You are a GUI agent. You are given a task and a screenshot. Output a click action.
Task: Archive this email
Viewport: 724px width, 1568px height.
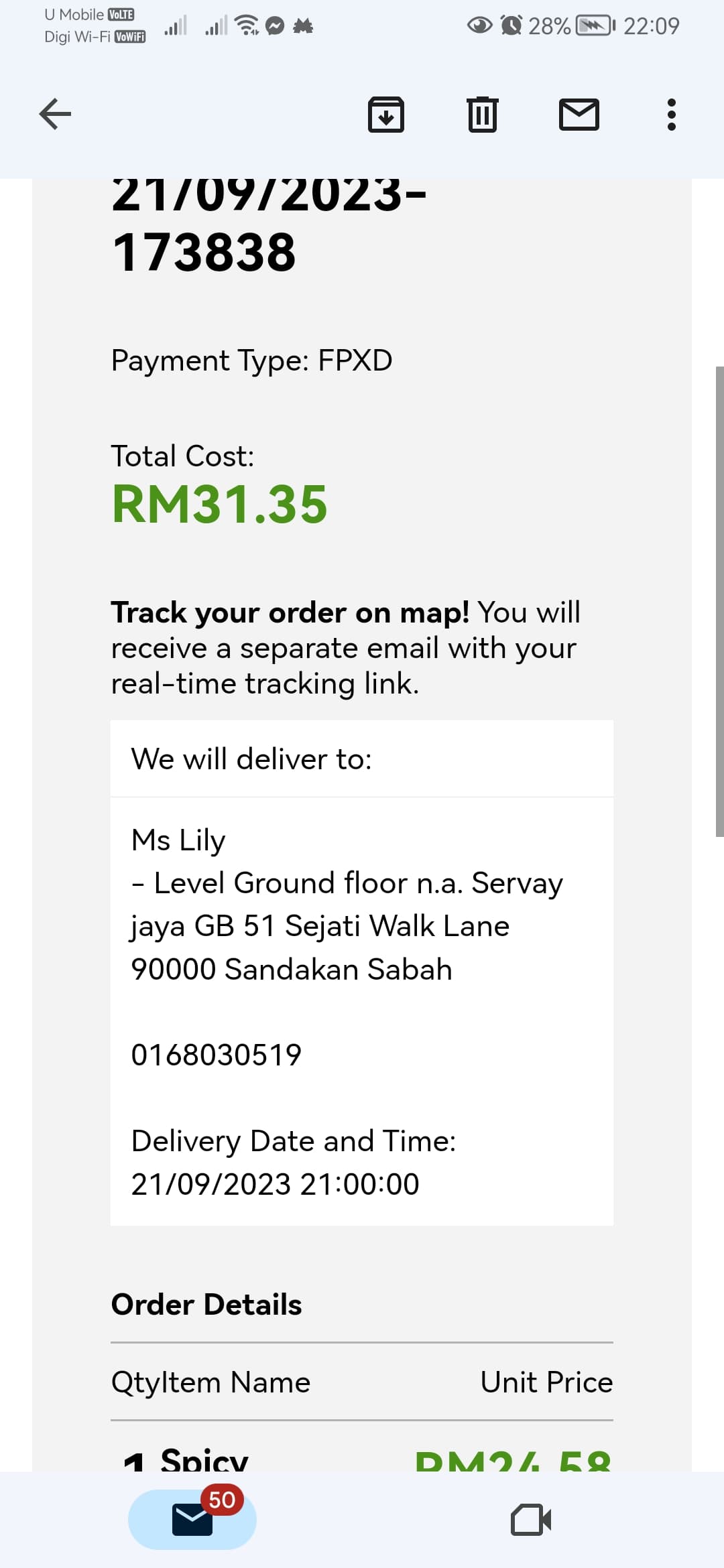[385, 115]
